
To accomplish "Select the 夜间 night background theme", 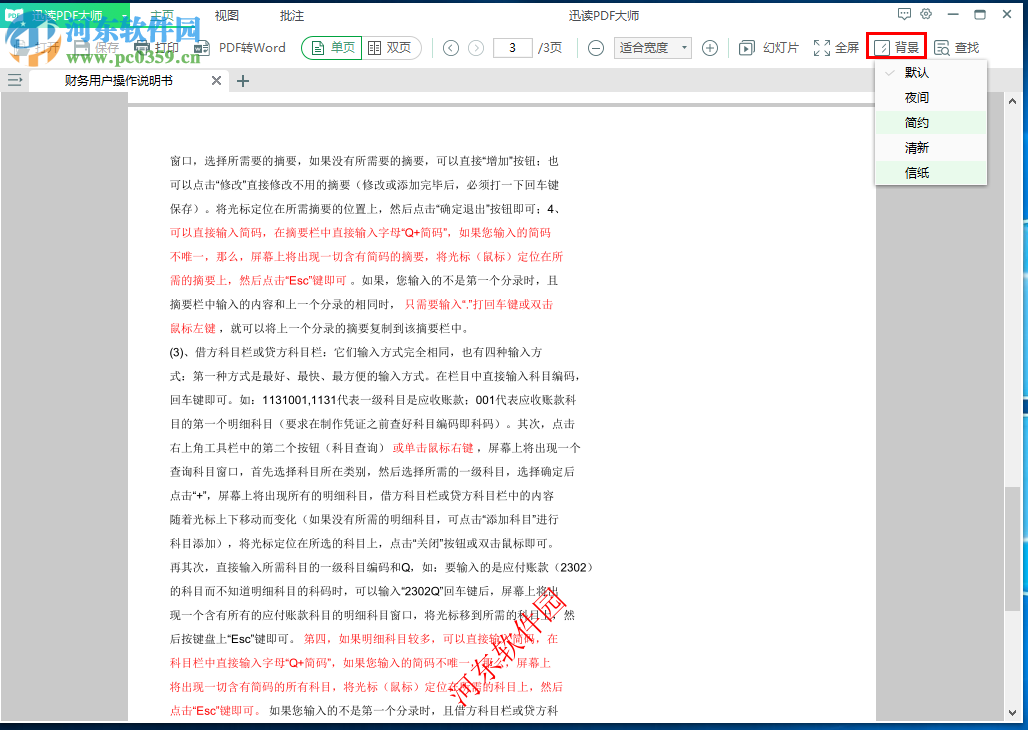I will pos(916,96).
